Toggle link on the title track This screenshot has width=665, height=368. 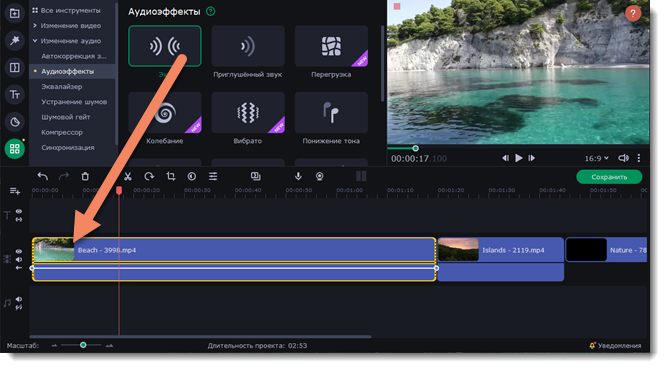tap(19, 219)
